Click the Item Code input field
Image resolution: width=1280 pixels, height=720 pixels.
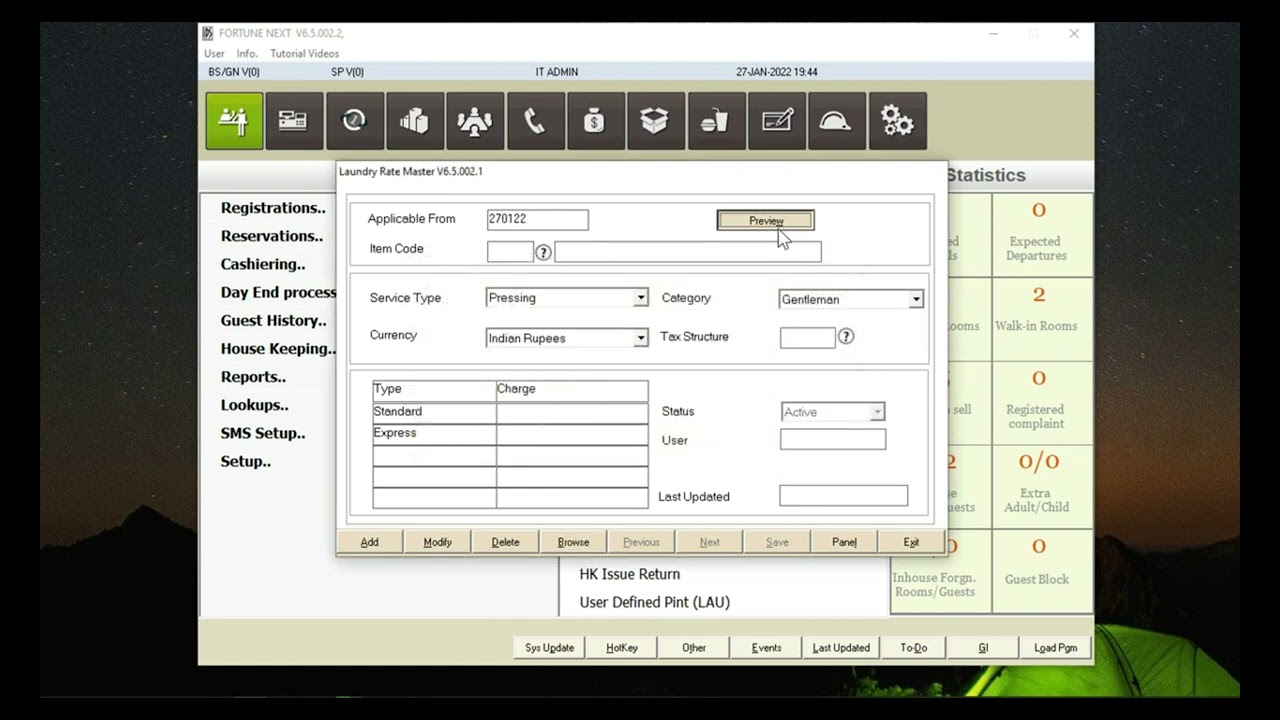(510, 252)
